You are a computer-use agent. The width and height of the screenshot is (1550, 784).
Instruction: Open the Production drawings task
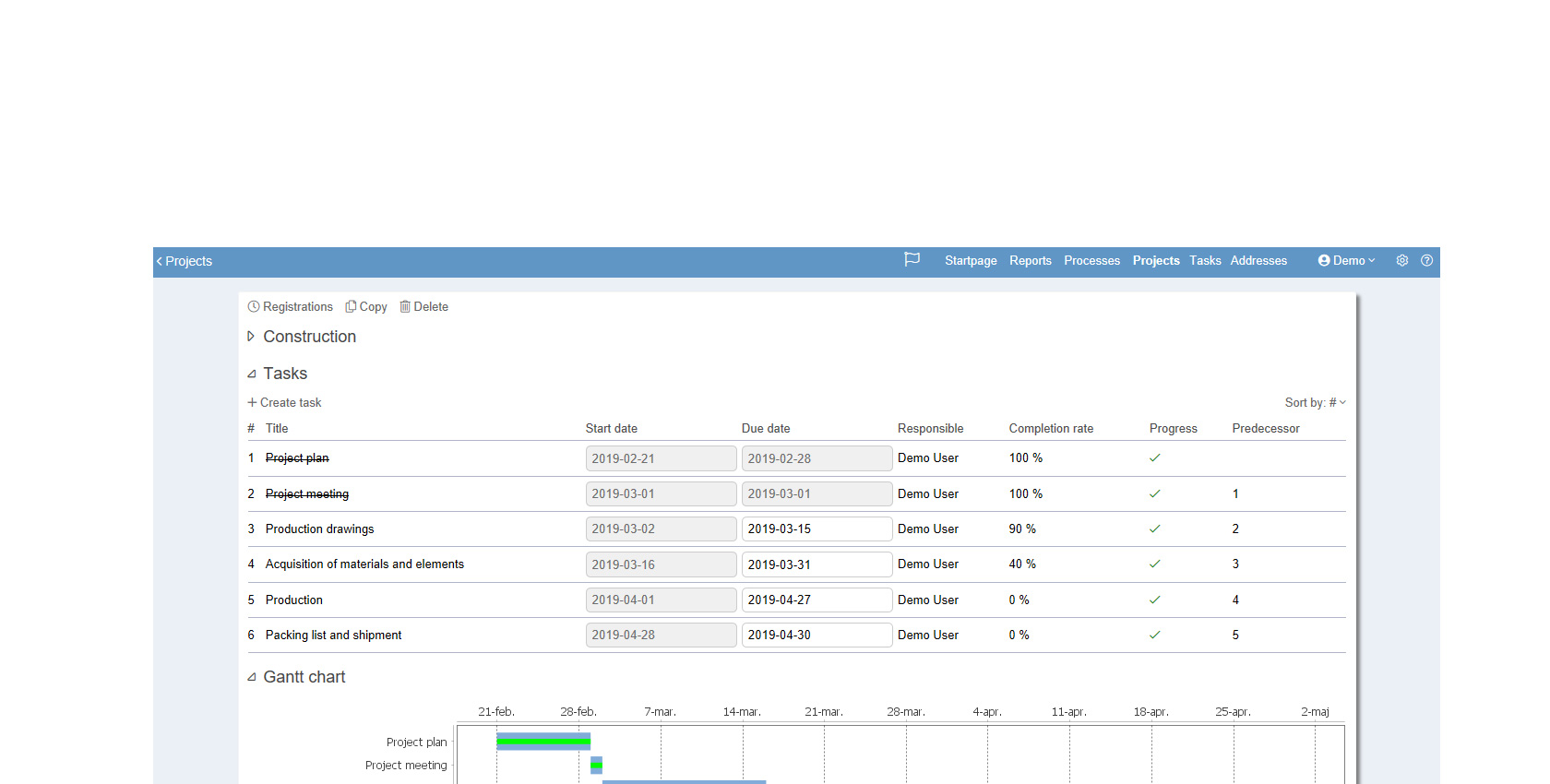point(319,529)
